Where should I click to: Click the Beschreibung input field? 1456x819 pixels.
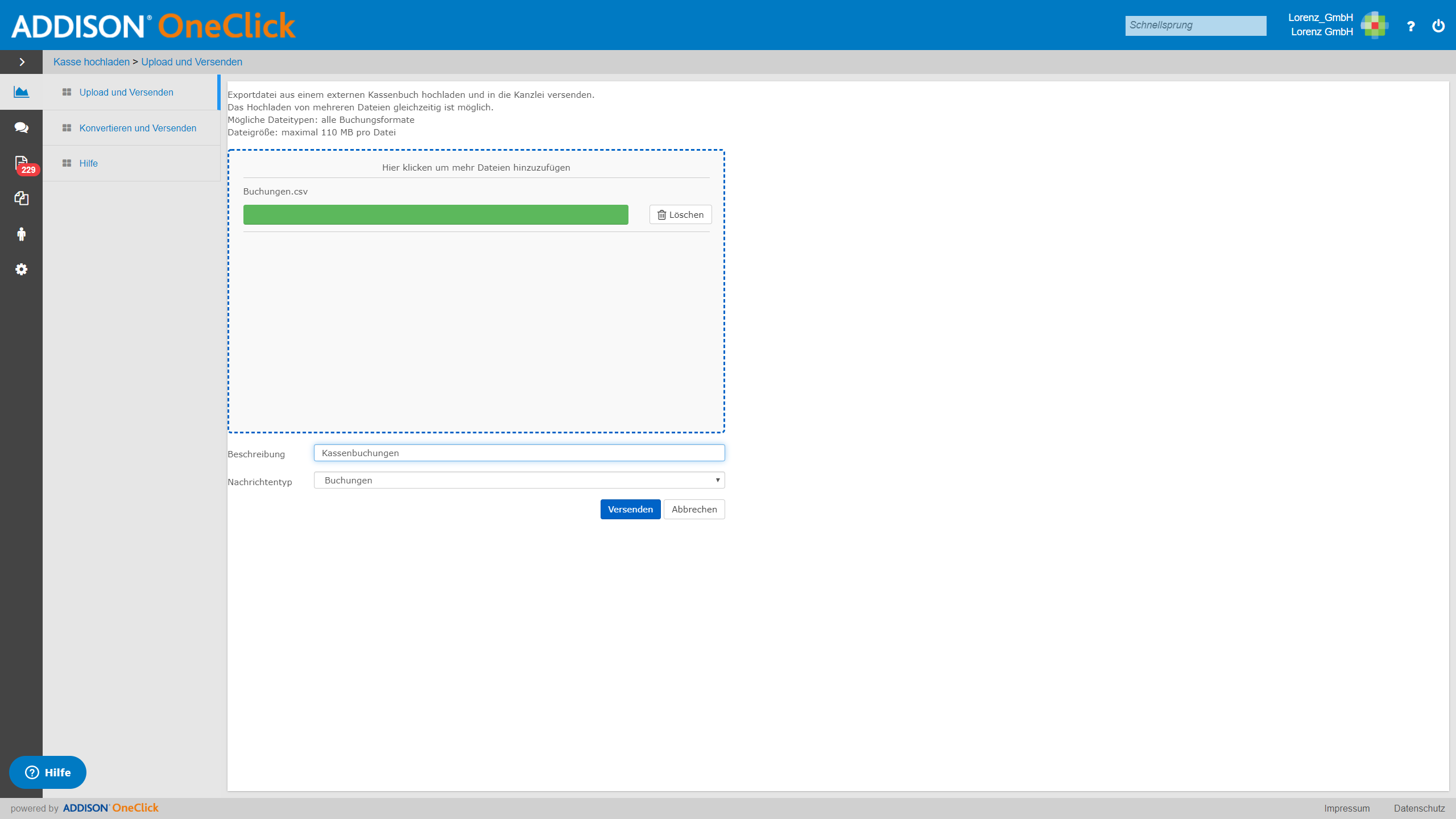(519, 453)
